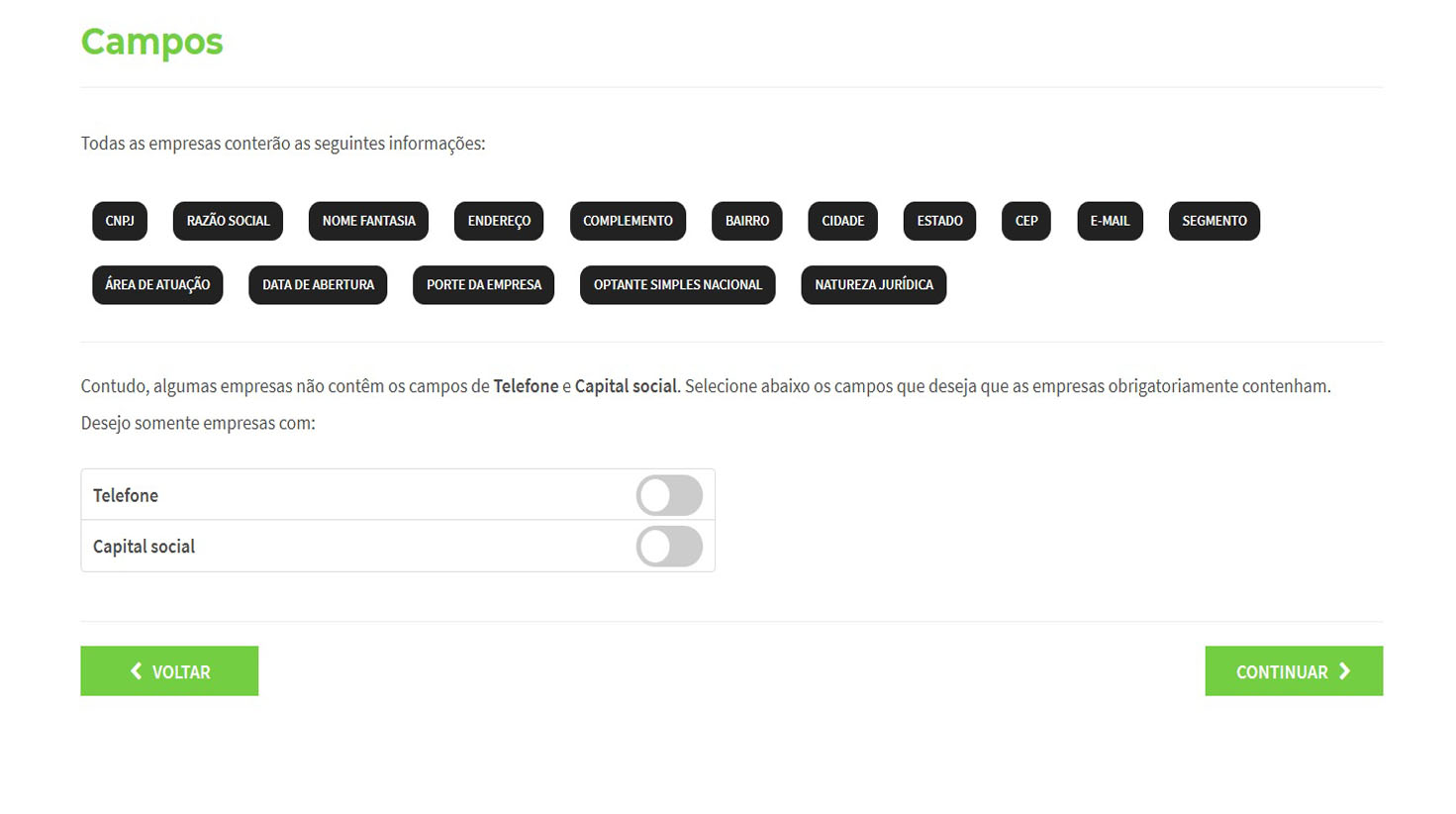The width and height of the screenshot is (1456, 814).
Task: Select the ENDEREÇO field badge
Action: tap(499, 221)
